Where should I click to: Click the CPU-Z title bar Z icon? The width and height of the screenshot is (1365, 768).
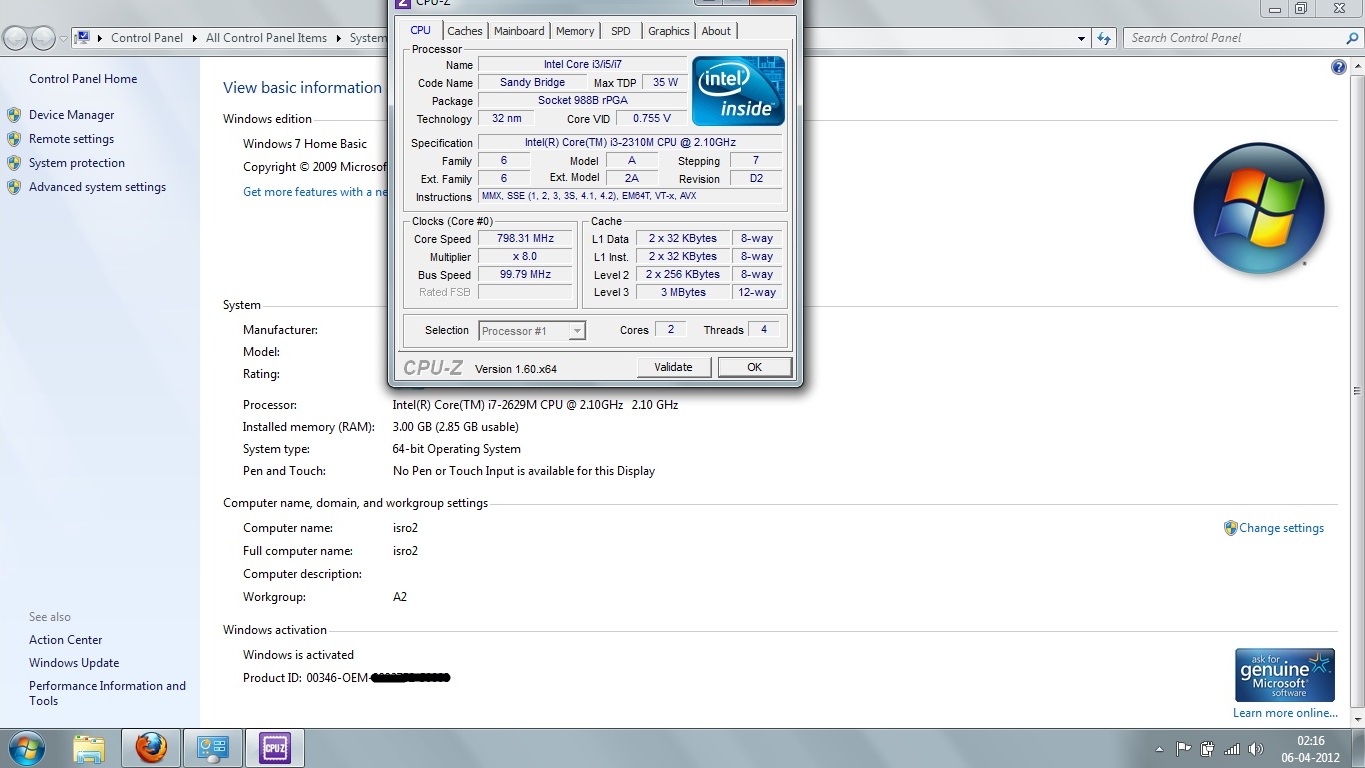[x=403, y=3]
